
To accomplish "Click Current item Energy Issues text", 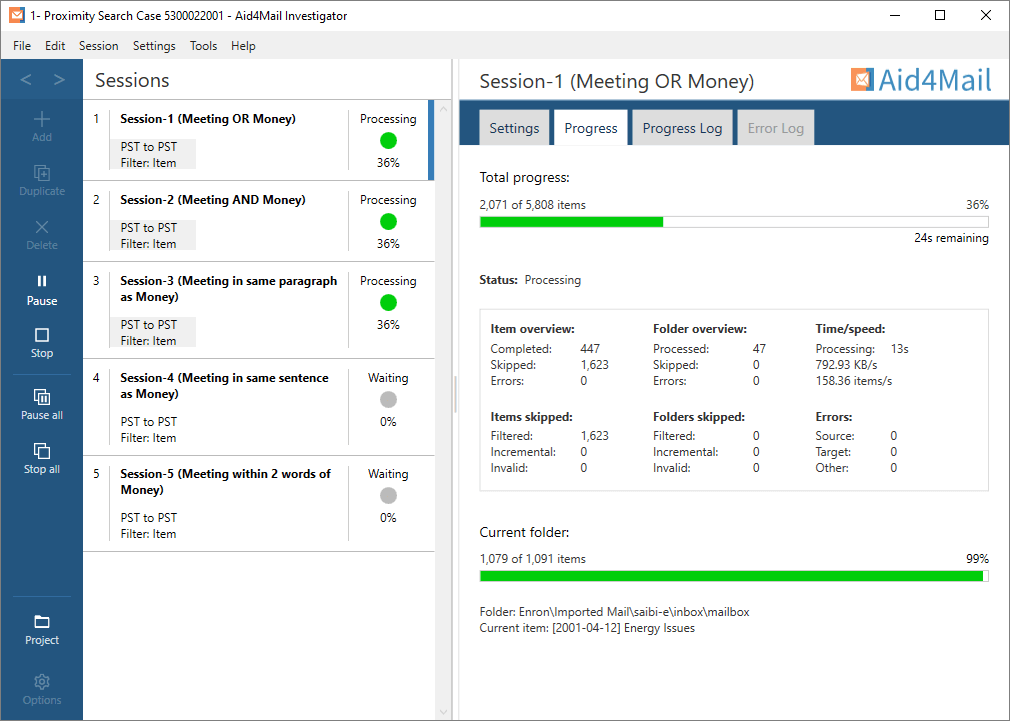I will [x=587, y=628].
